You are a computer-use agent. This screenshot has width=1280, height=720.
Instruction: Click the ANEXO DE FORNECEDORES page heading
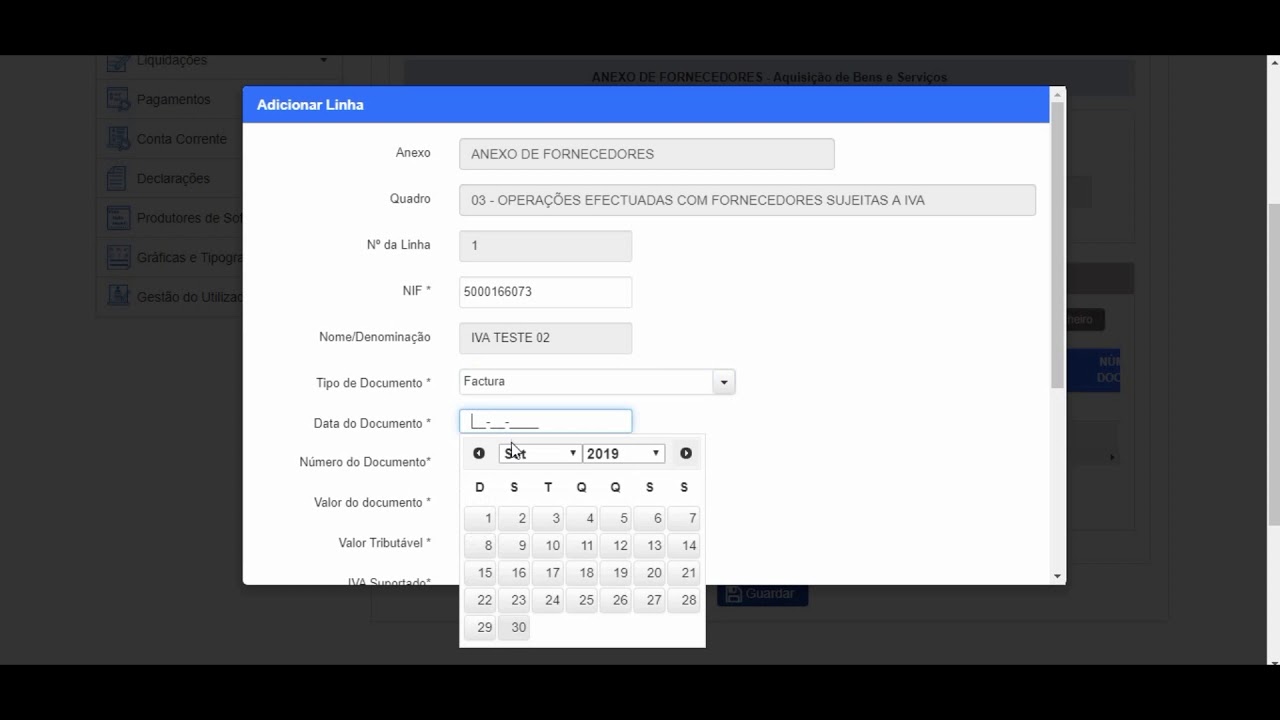click(769, 77)
